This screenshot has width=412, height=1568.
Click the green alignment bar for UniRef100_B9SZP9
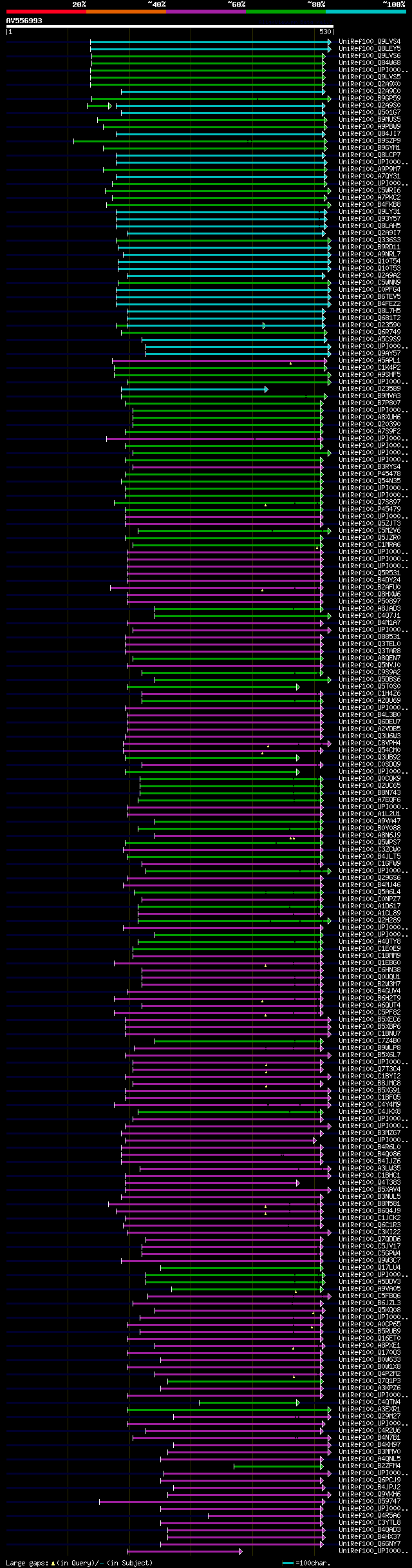pyautogui.click(x=200, y=140)
